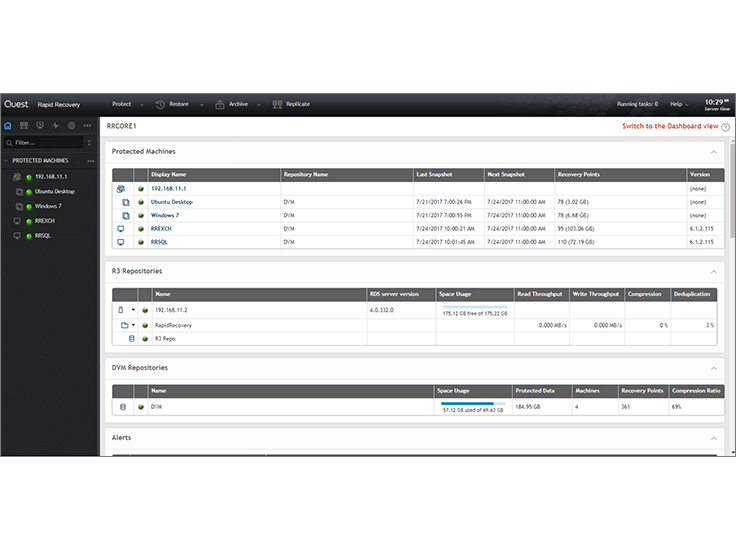This screenshot has height=550, width=736.
Task: Collapse the R3 Repositories panel
Action: (x=713, y=272)
